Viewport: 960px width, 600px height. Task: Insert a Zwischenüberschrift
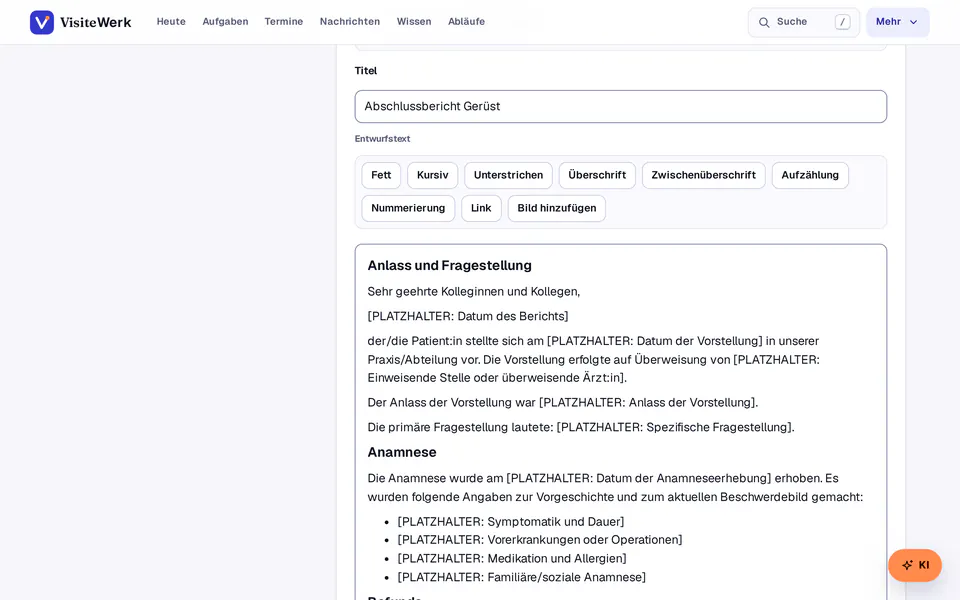point(703,175)
